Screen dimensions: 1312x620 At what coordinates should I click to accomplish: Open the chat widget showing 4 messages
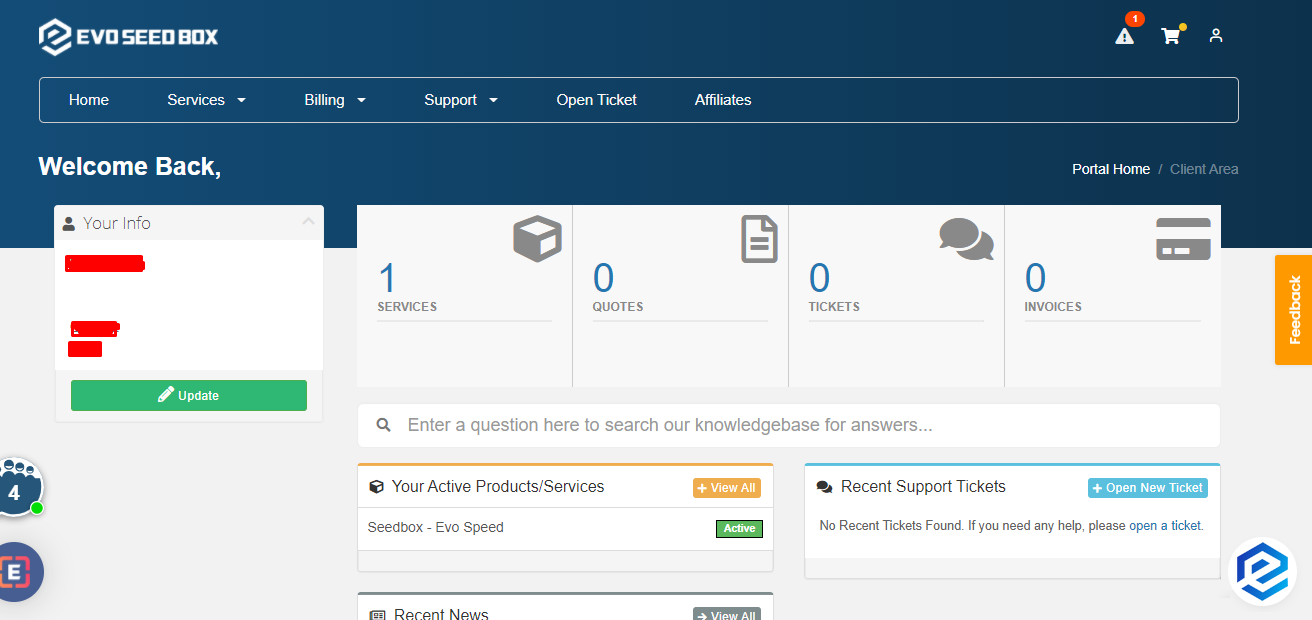coord(16,489)
